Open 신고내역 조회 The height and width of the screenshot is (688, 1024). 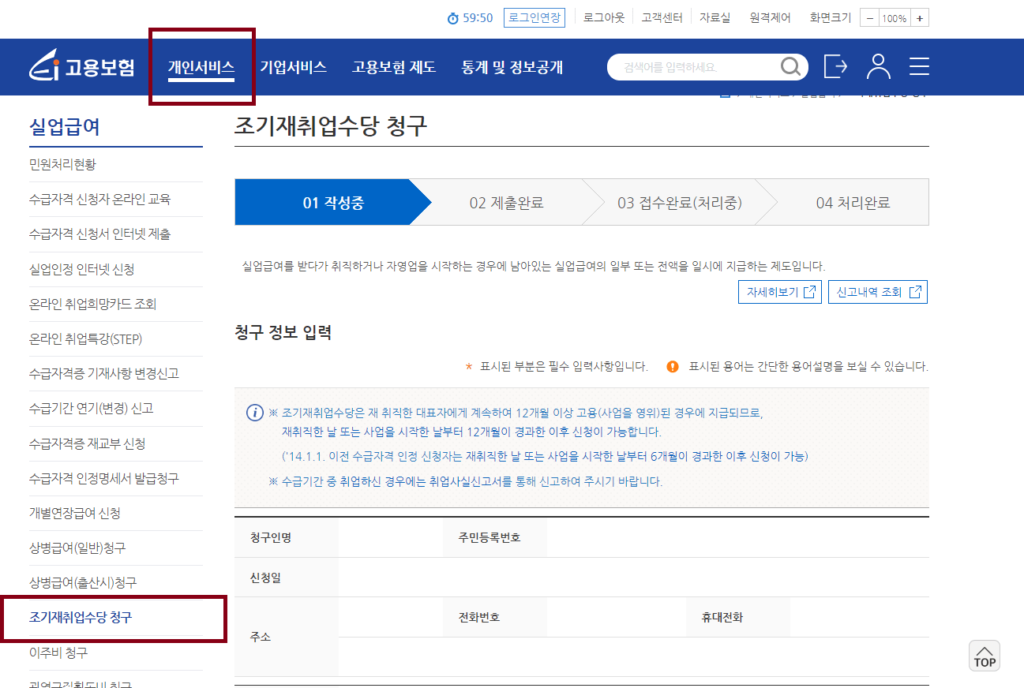click(x=877, y=290)
